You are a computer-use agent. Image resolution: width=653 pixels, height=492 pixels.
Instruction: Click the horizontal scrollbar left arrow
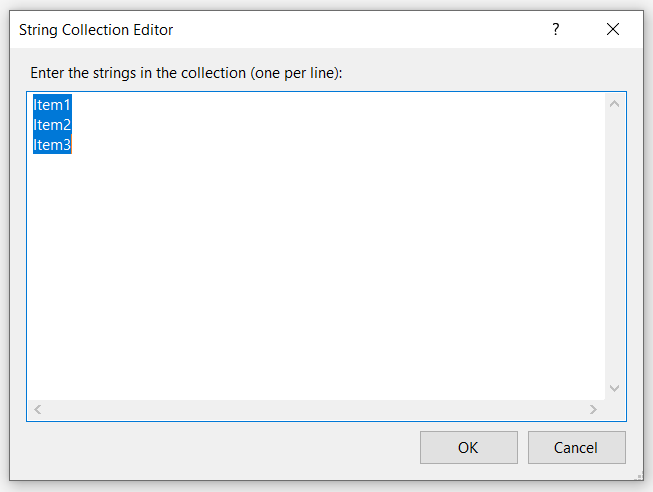[38, 409]
